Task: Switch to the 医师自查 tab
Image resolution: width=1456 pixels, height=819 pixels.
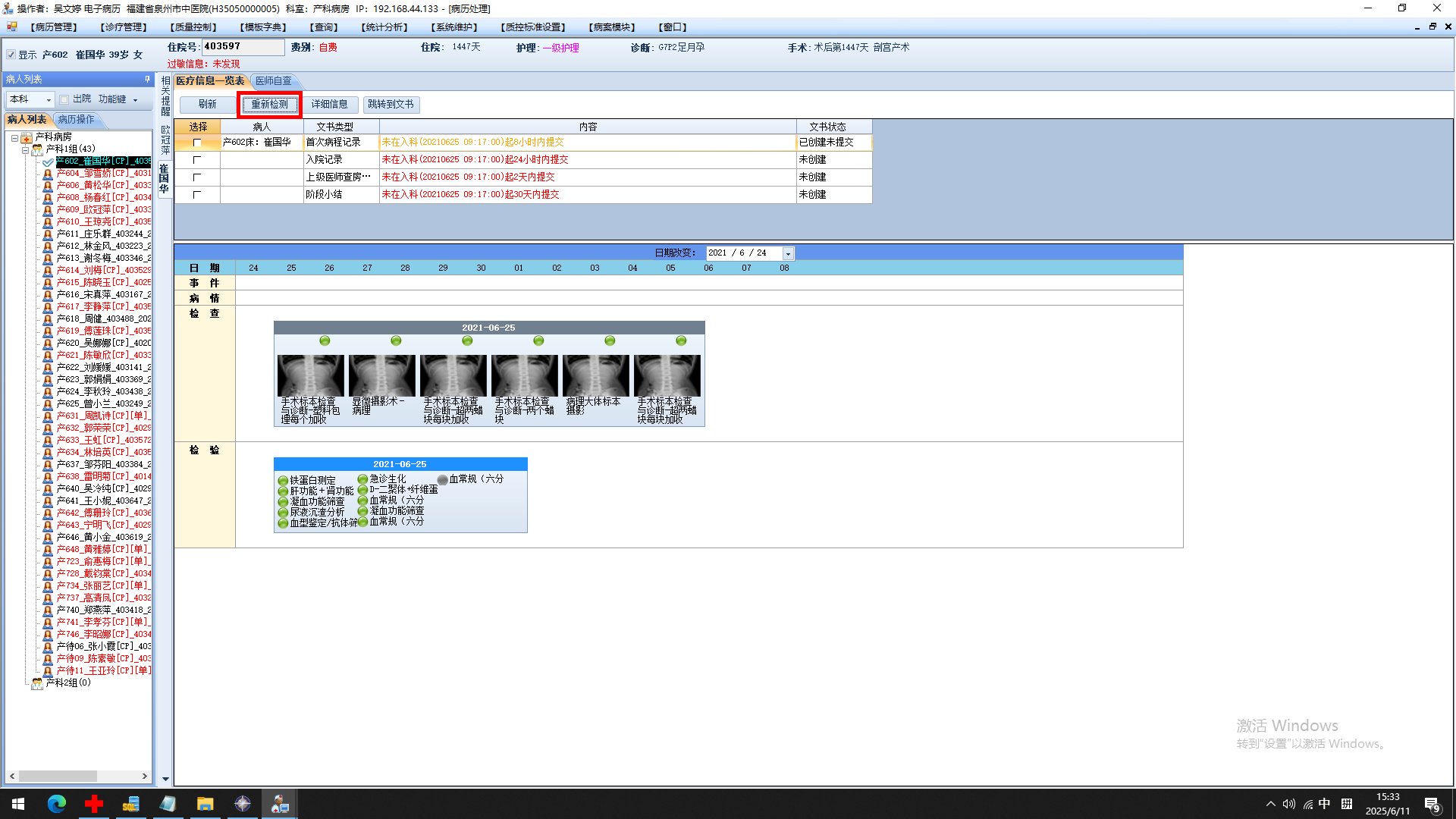Action: (x=273, y=81)
